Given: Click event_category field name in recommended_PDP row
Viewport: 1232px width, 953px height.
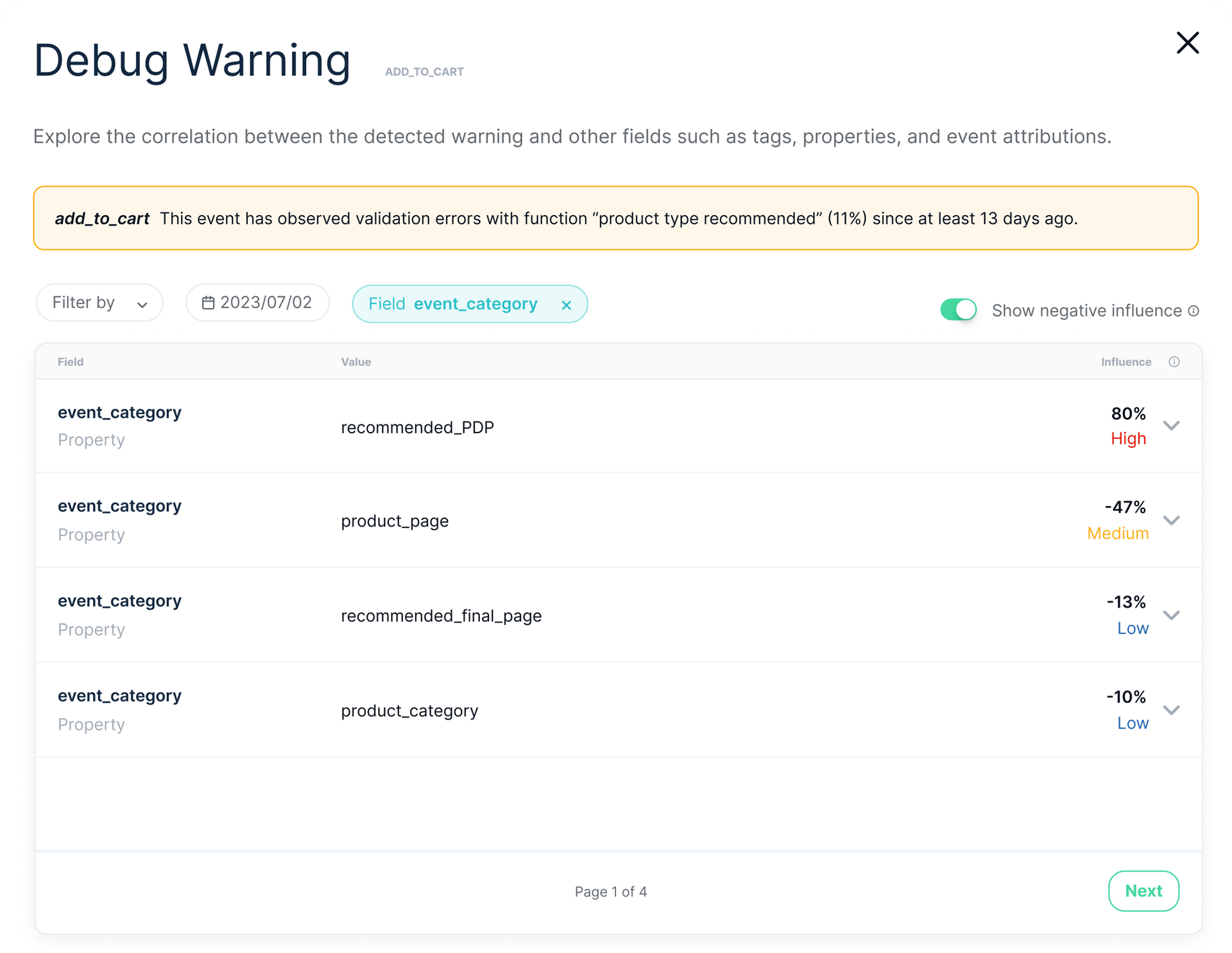Looking at the screenshot, I should (x=119, y=413).
